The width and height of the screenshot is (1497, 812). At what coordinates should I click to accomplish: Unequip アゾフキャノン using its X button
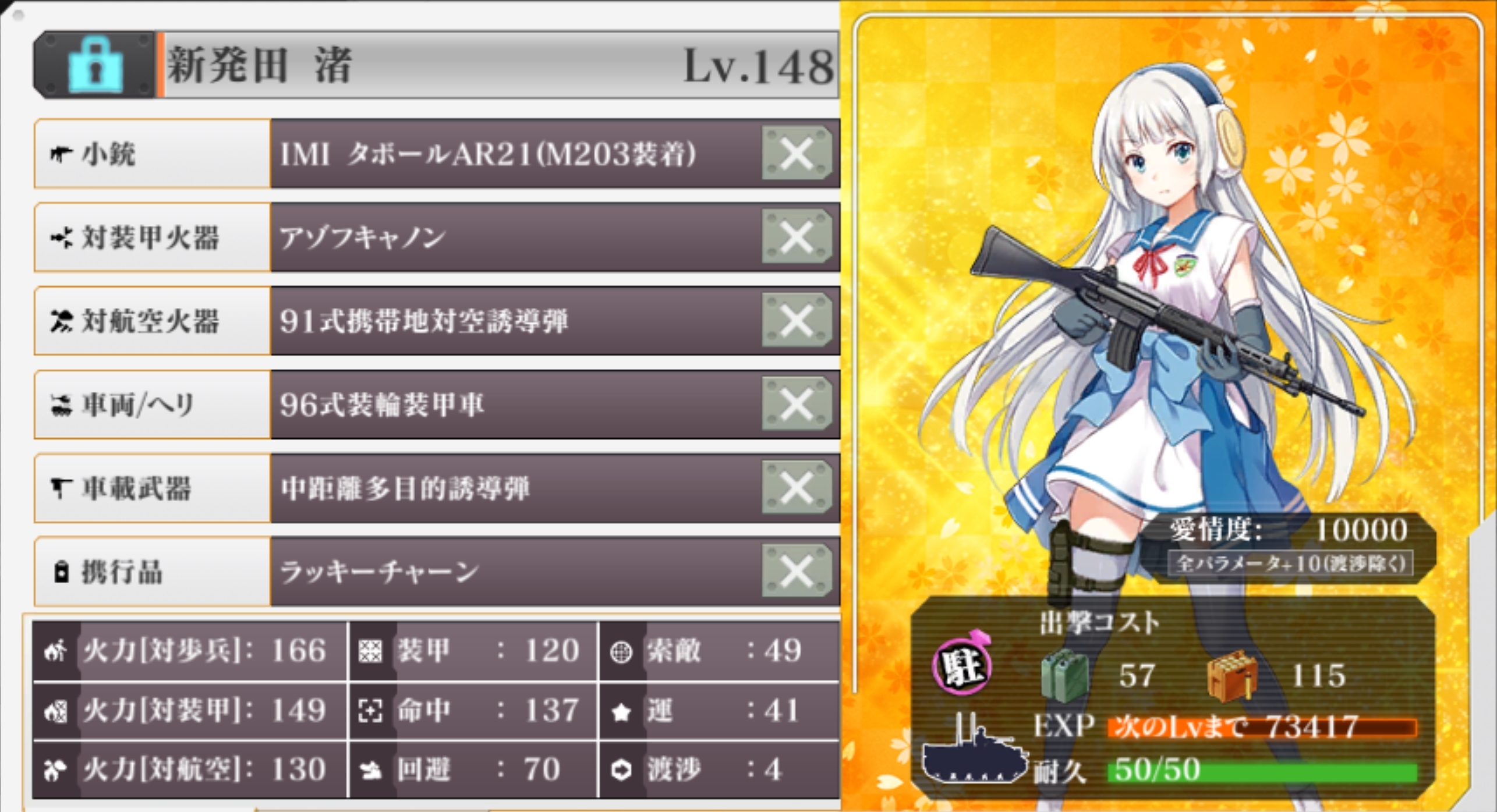tap(797, 237)
